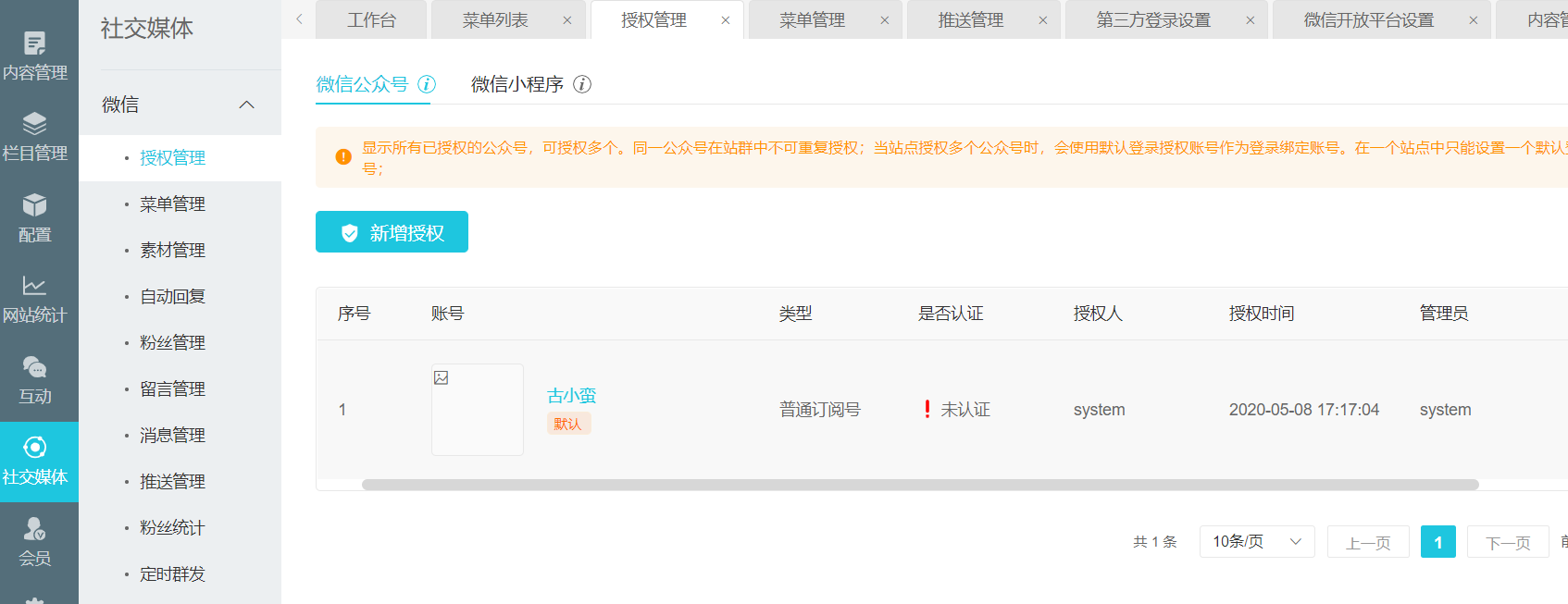Viewport: 1568px width, 604px height.
Task: Select the 微信公众号 sub-tab
Action: pos(362,84)
